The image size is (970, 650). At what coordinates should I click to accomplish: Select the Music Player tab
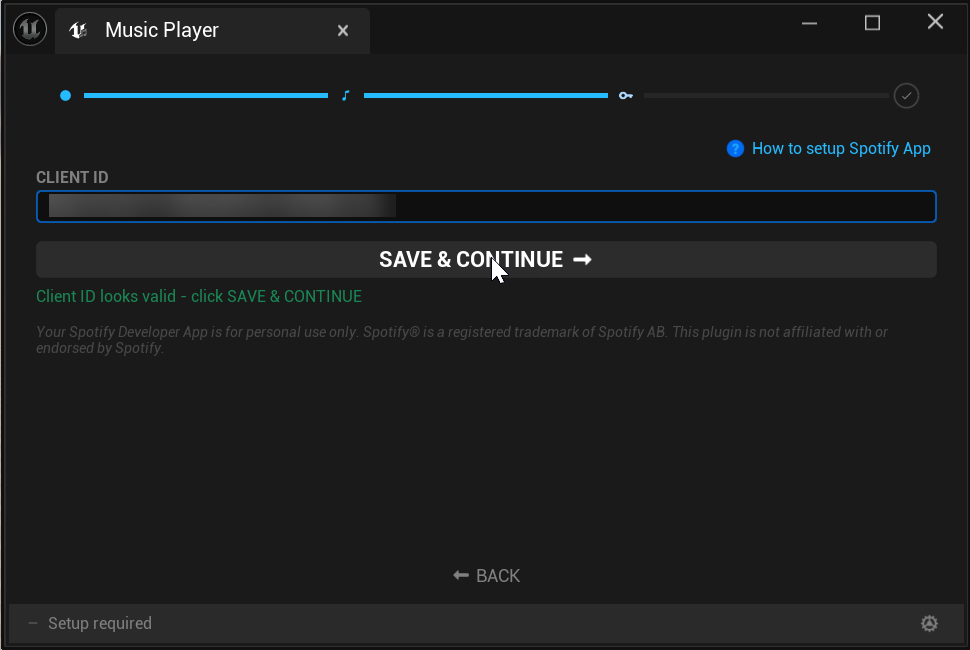(212, 30)
